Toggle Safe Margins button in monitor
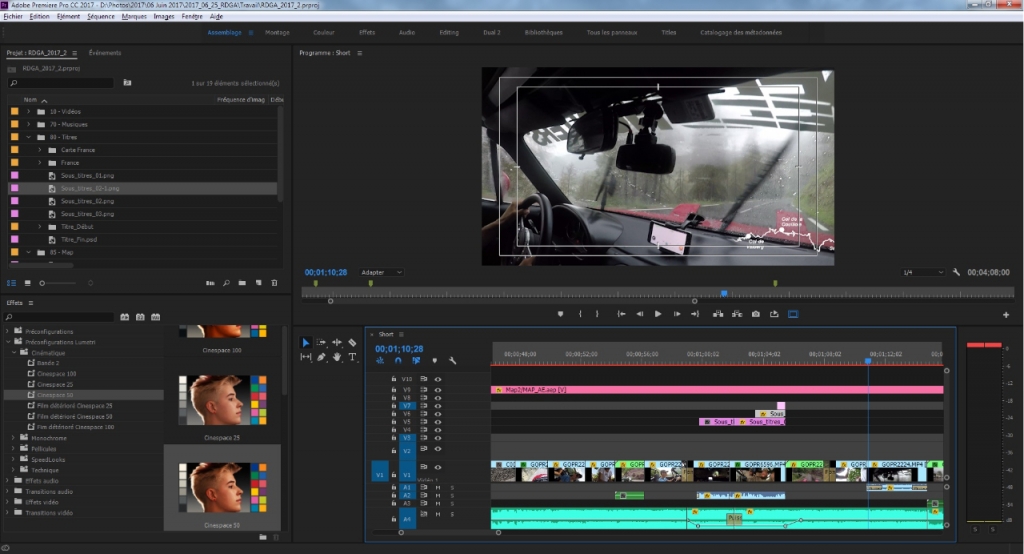The height and width of the screenshot is (554, 1024). click(x=793, y=314)
